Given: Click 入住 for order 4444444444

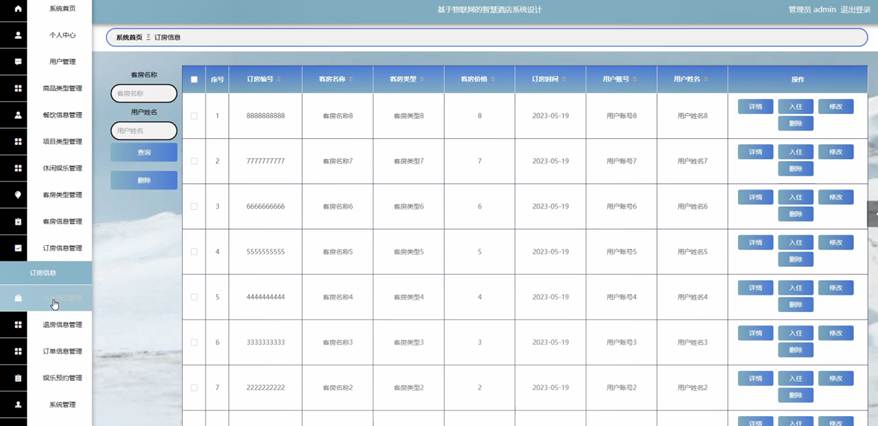Looking at the screenshot, I should pos(796,288).
